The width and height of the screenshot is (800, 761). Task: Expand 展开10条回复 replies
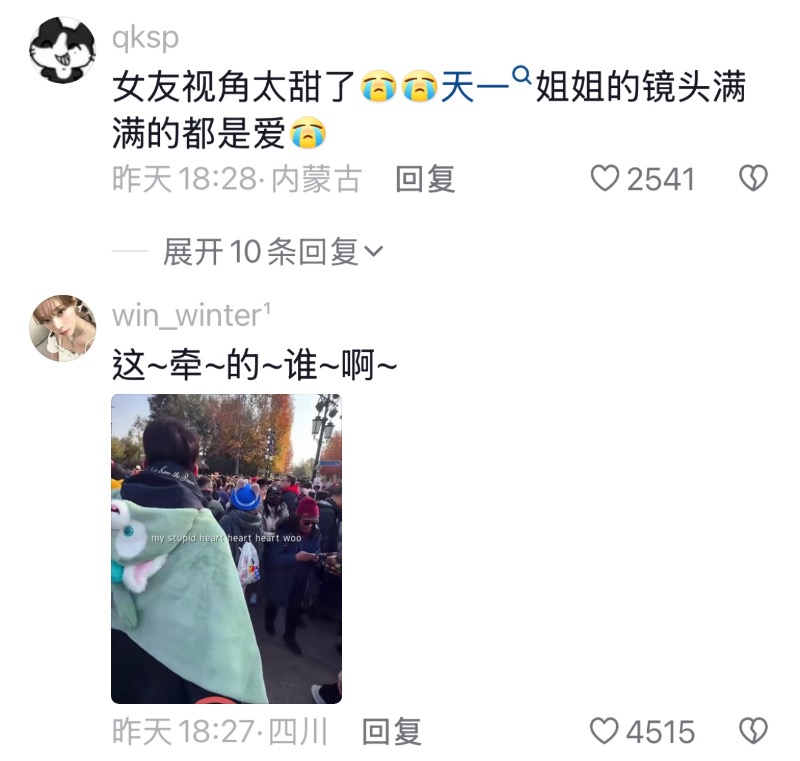272,251
